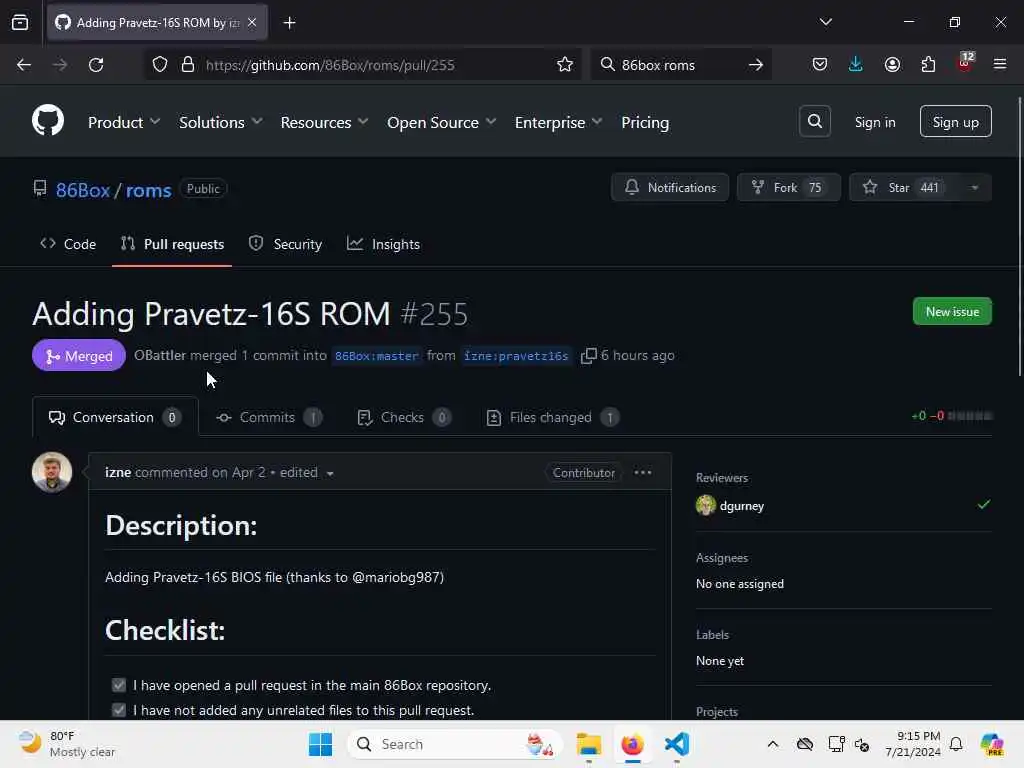Open the comment options ellipsis menu

[643, 472]
